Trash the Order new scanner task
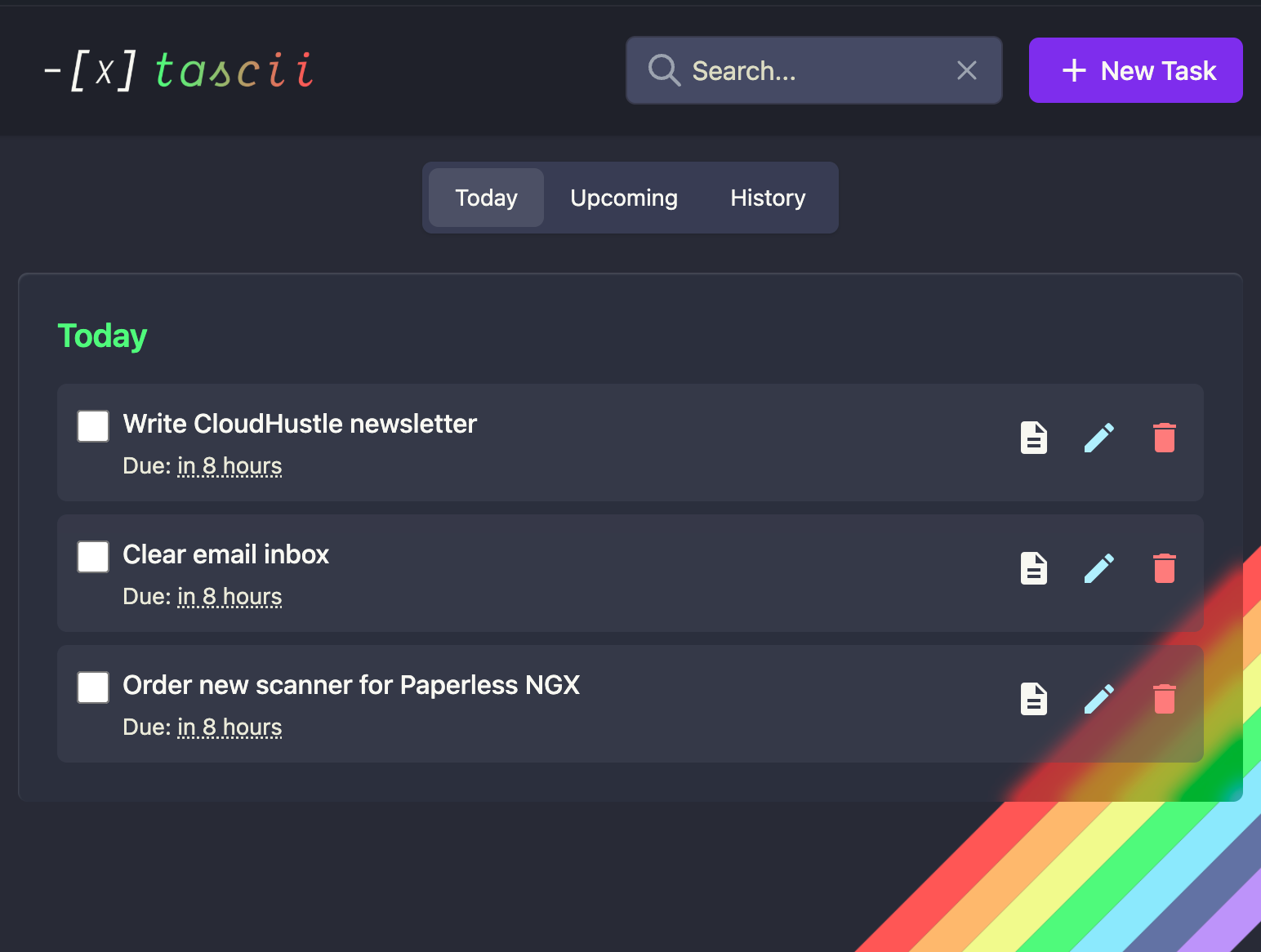 [1164, 699]
